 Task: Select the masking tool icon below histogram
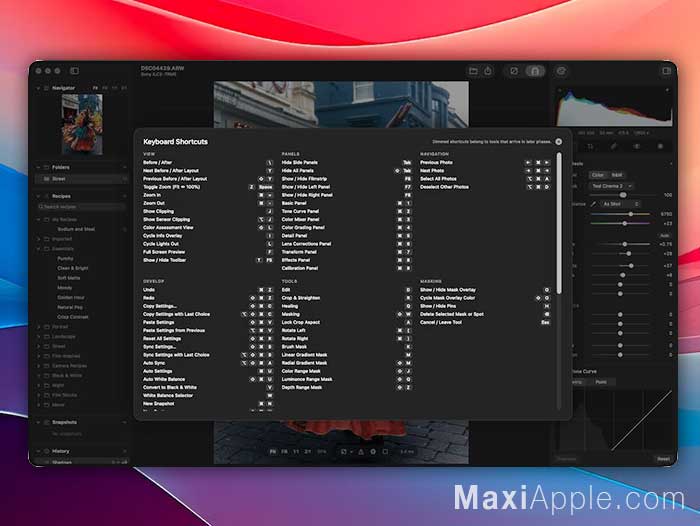click(x=637, y=146)
